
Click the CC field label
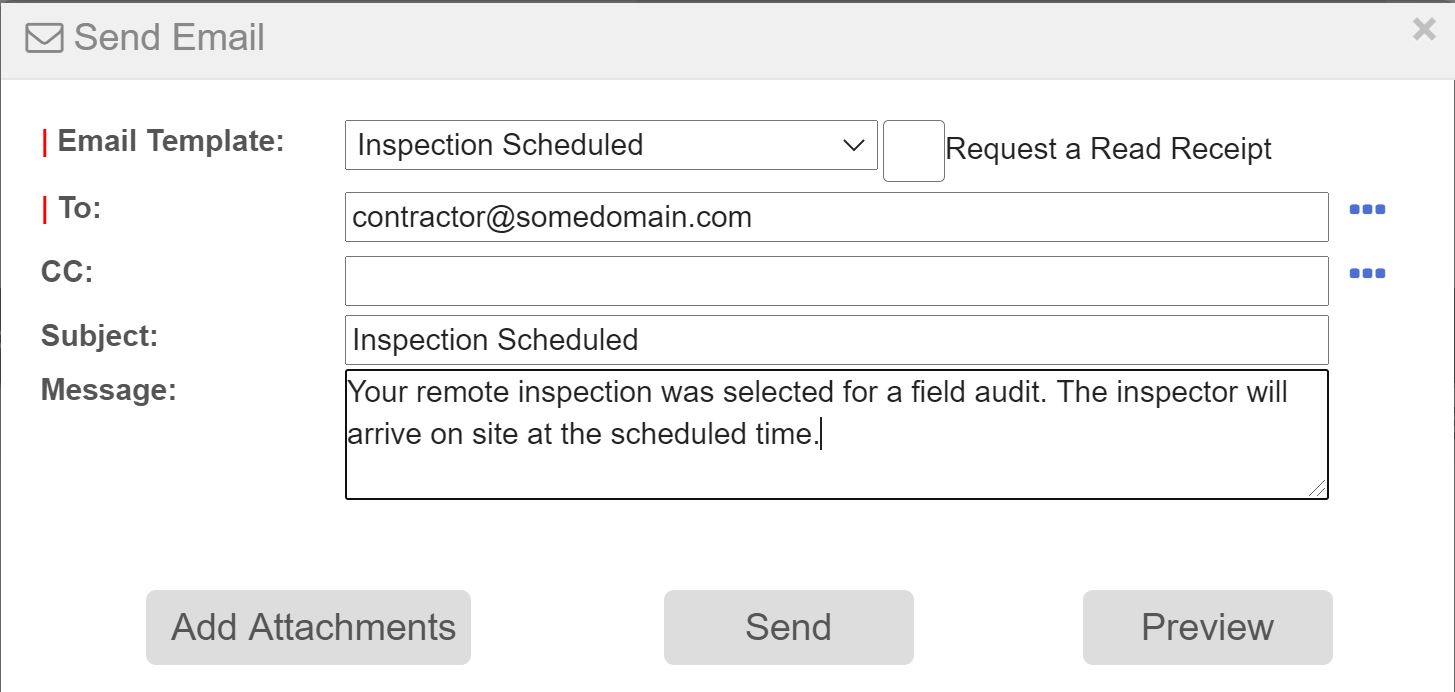66,272
